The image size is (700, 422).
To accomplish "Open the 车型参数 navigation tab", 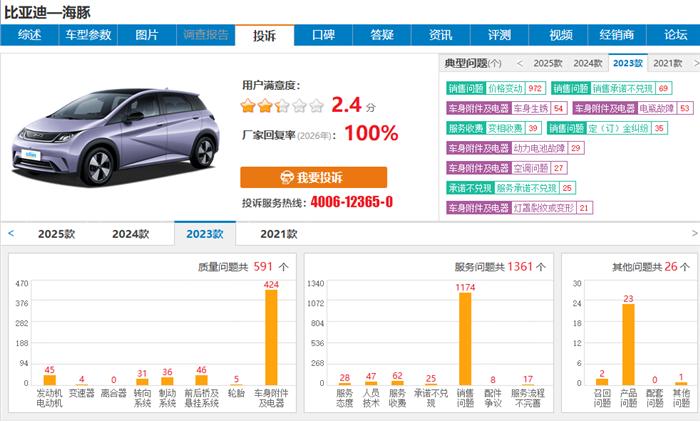I will [88, 35].
